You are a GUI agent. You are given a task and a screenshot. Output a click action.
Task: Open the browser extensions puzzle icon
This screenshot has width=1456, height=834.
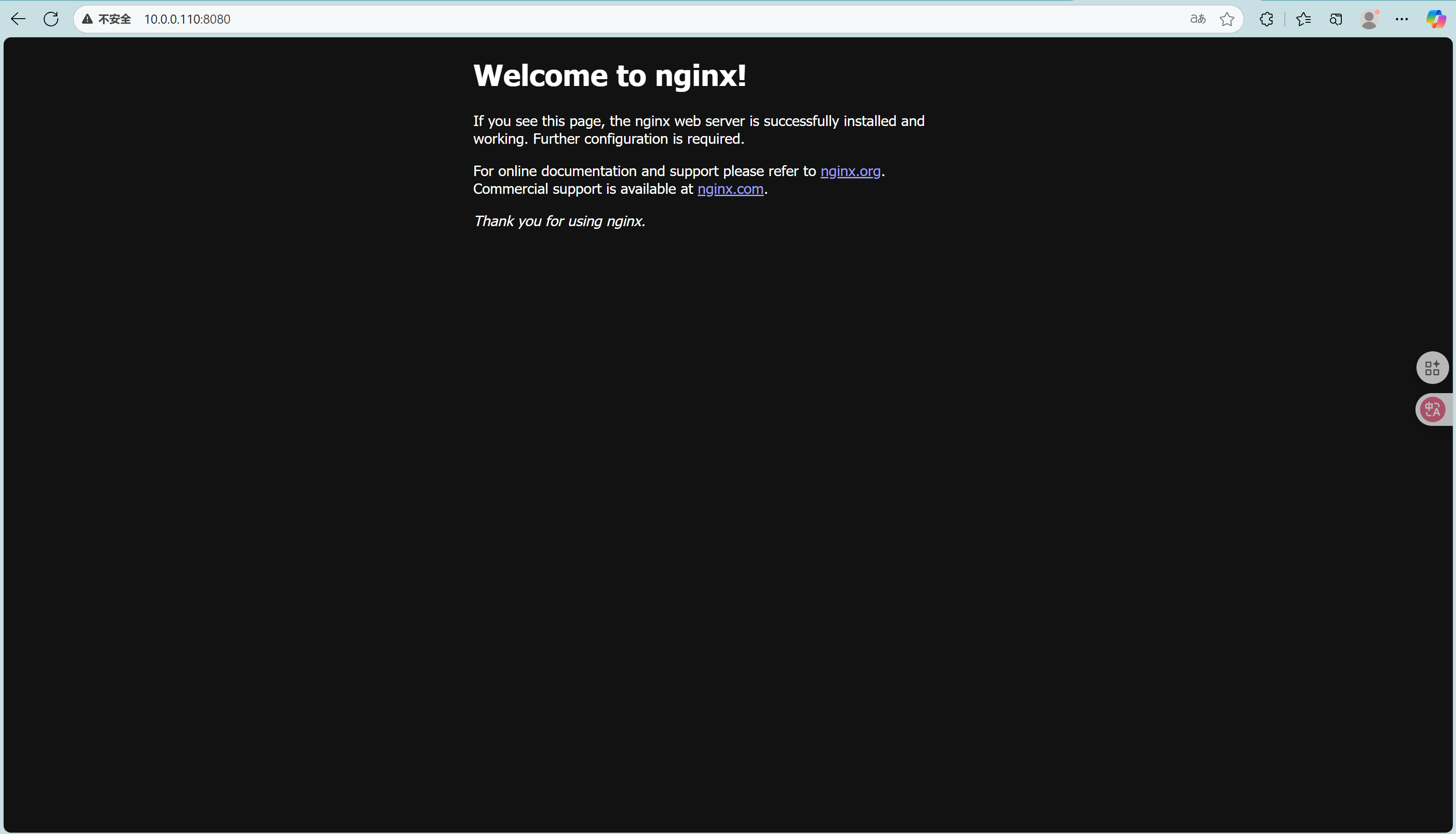[x=1266, y=19]
